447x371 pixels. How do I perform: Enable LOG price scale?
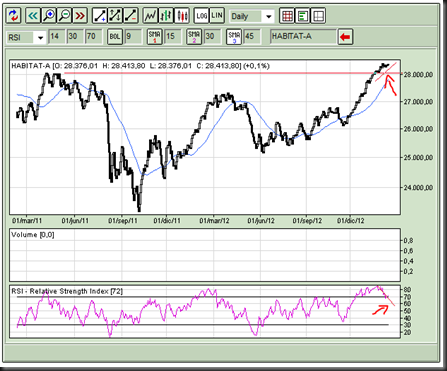click(x=201, y=16)
